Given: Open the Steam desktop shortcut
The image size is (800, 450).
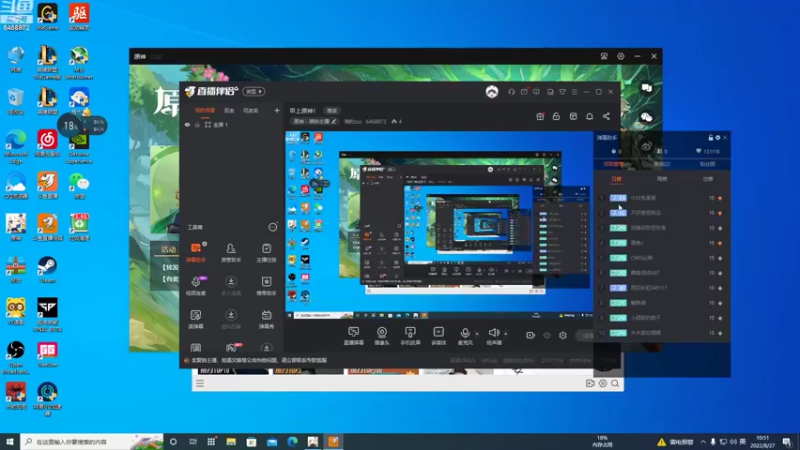Looking at the screenshot, I should 47,270.
